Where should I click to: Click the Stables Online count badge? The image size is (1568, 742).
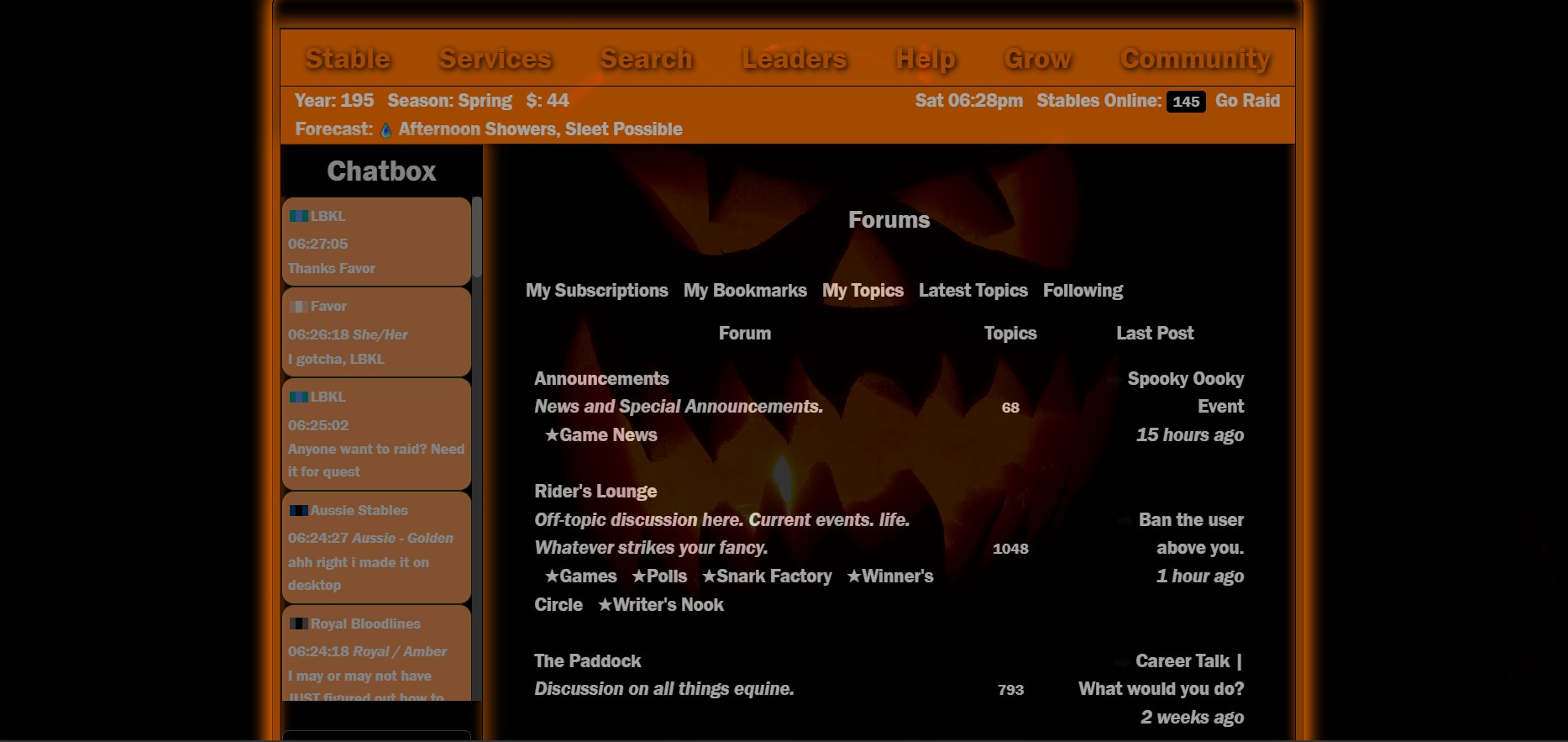coord(1185,102)
